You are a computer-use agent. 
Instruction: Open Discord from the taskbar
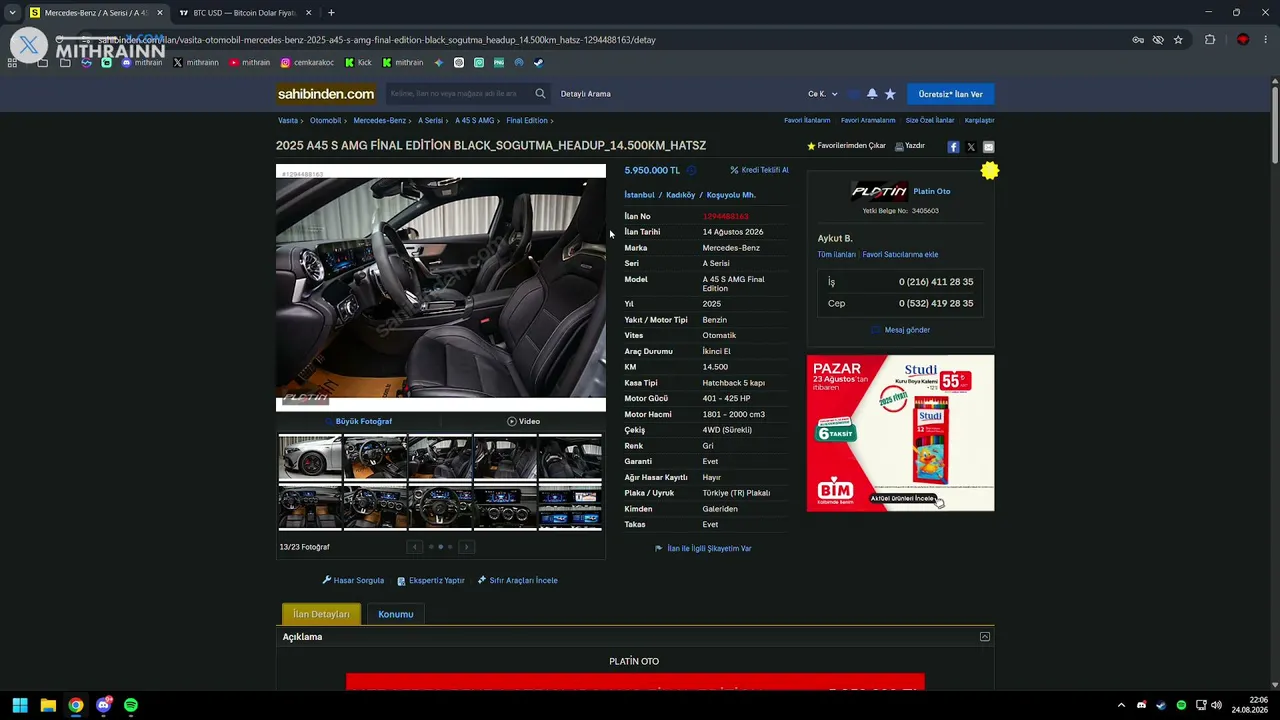coord(104,705)
